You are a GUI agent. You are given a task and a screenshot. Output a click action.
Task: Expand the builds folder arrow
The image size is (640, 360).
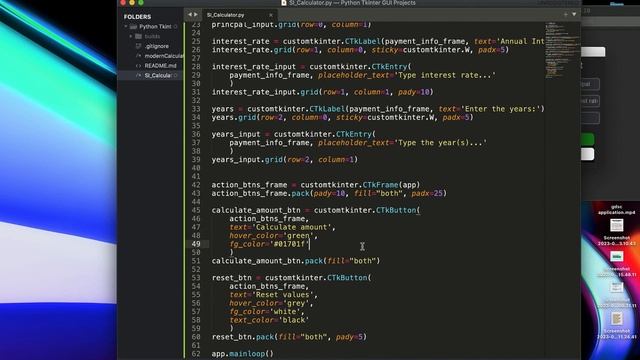coord(131,36)
